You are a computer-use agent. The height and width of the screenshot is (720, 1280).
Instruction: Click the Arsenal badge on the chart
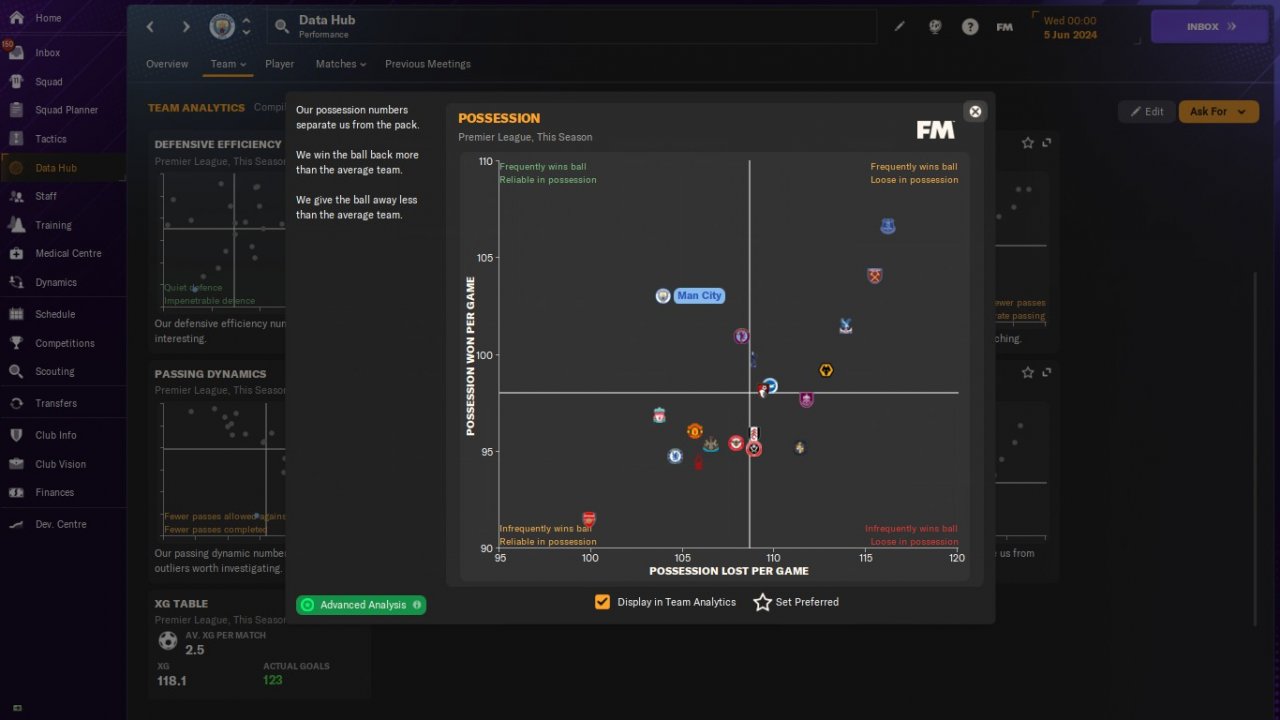589,519
